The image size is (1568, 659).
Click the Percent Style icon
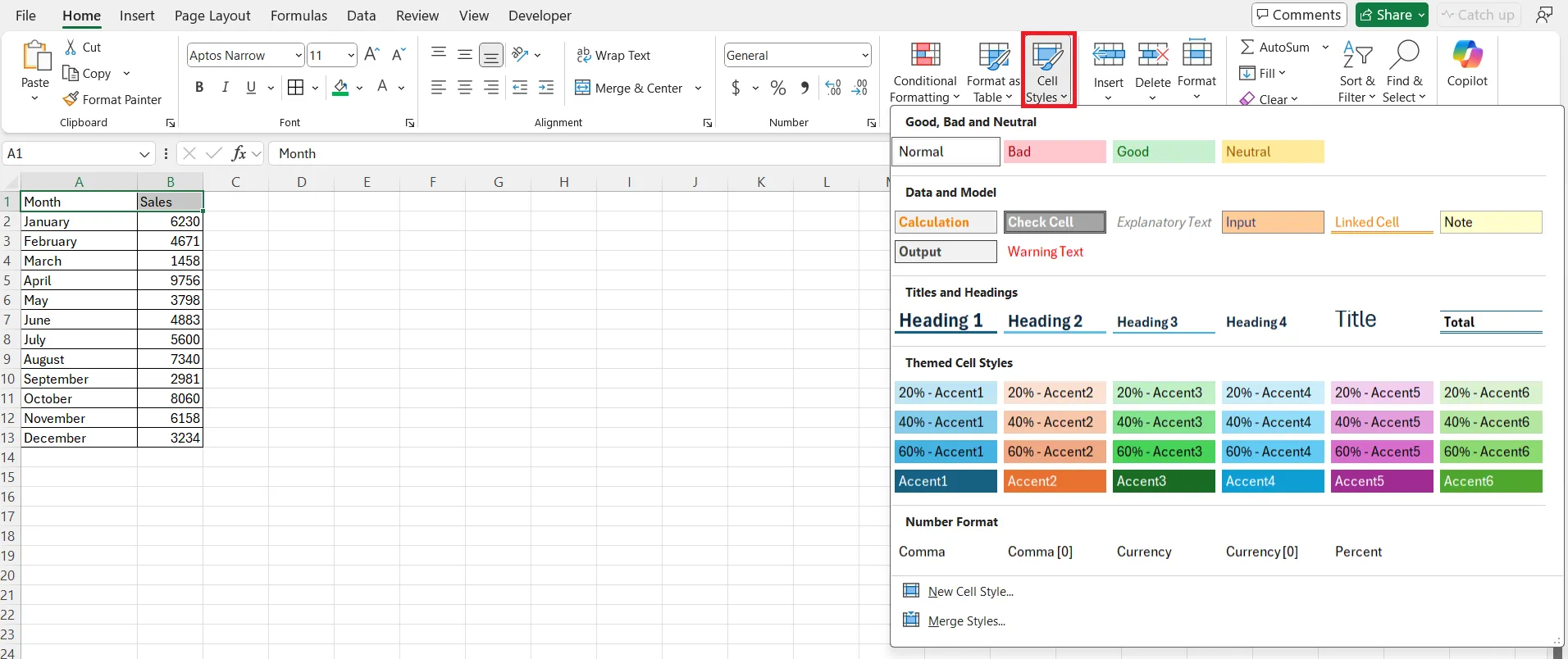778,88
